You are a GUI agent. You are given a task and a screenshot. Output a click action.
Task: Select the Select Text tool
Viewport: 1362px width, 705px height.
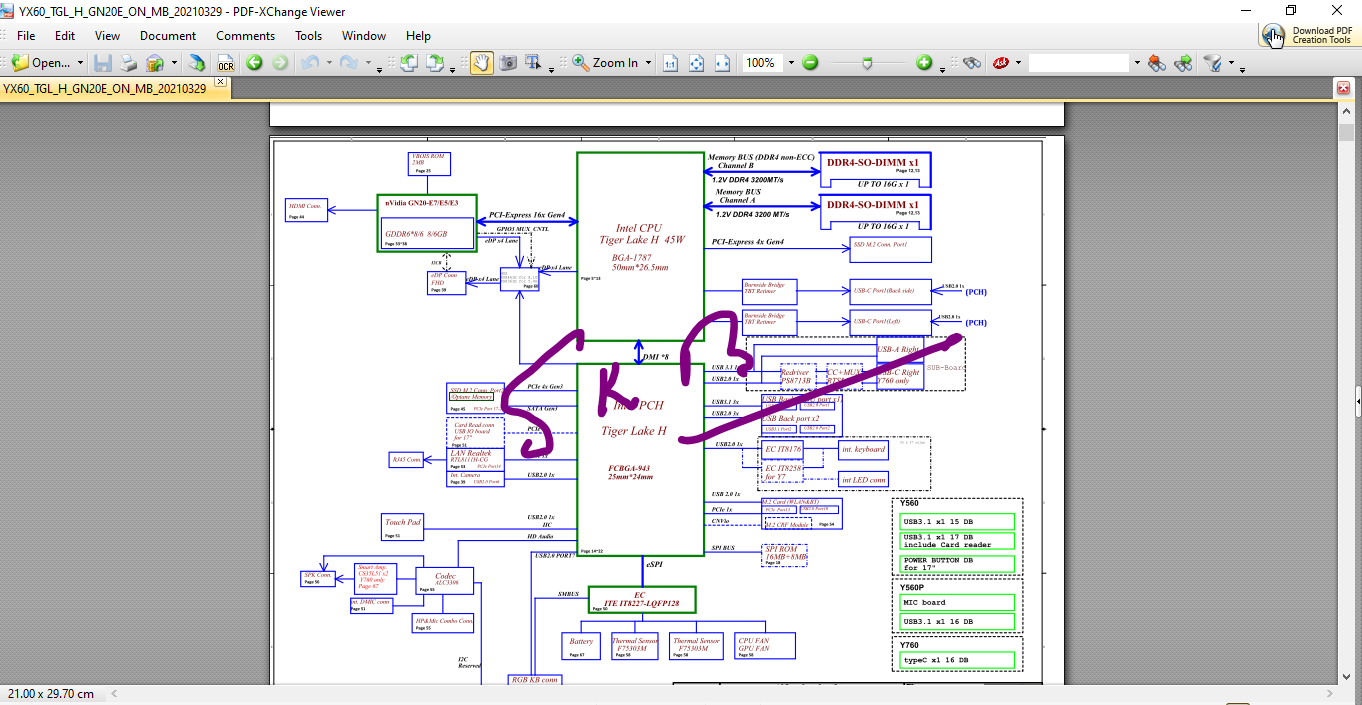click(x=534, y=62)
